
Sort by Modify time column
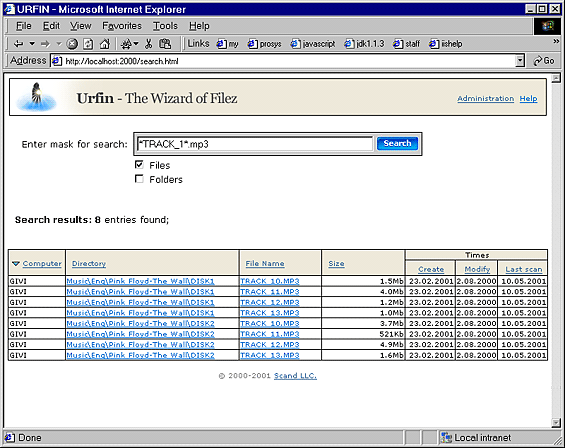tap(477, 269)
